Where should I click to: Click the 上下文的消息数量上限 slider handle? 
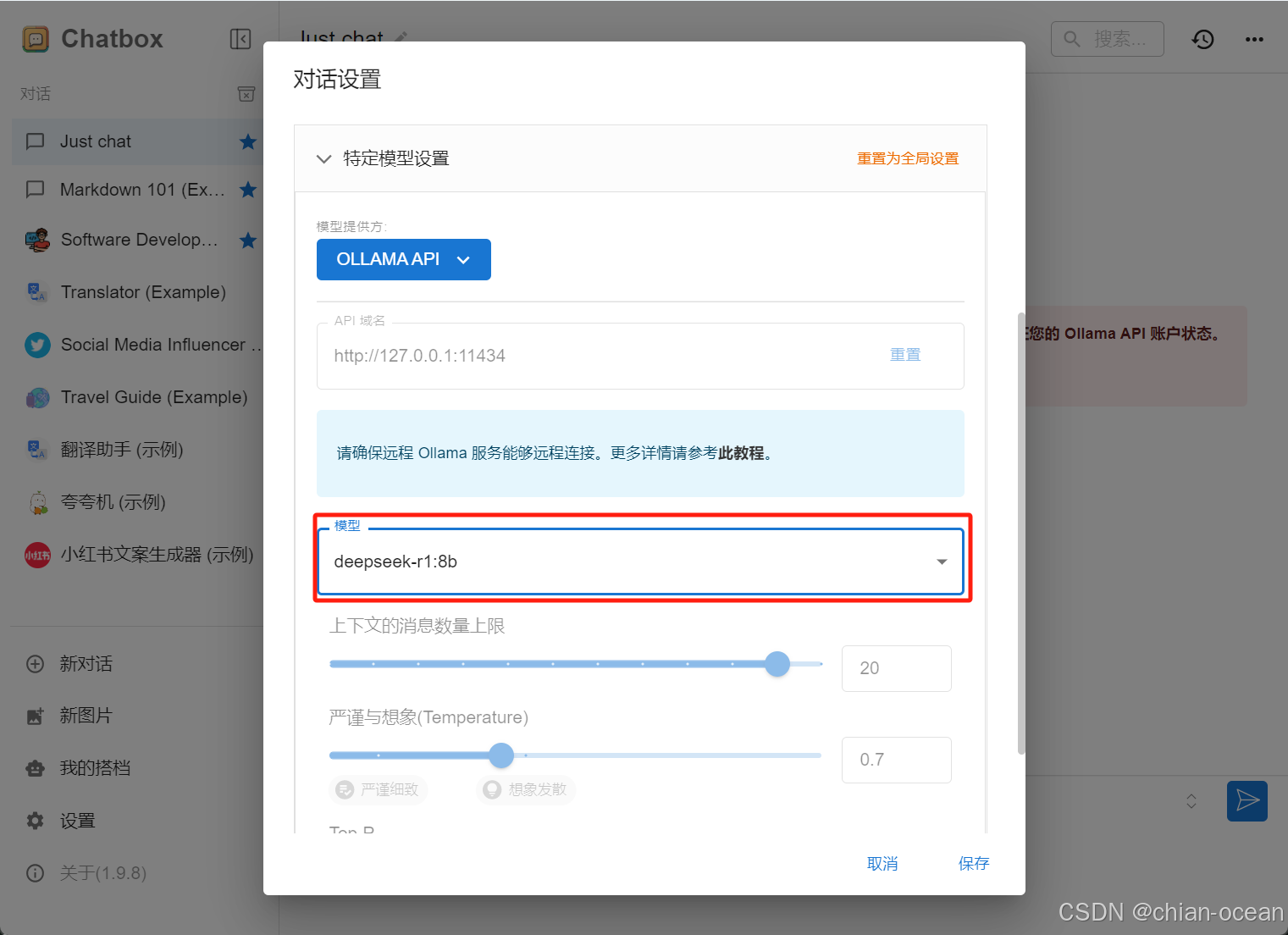click(x=777, y=664)
